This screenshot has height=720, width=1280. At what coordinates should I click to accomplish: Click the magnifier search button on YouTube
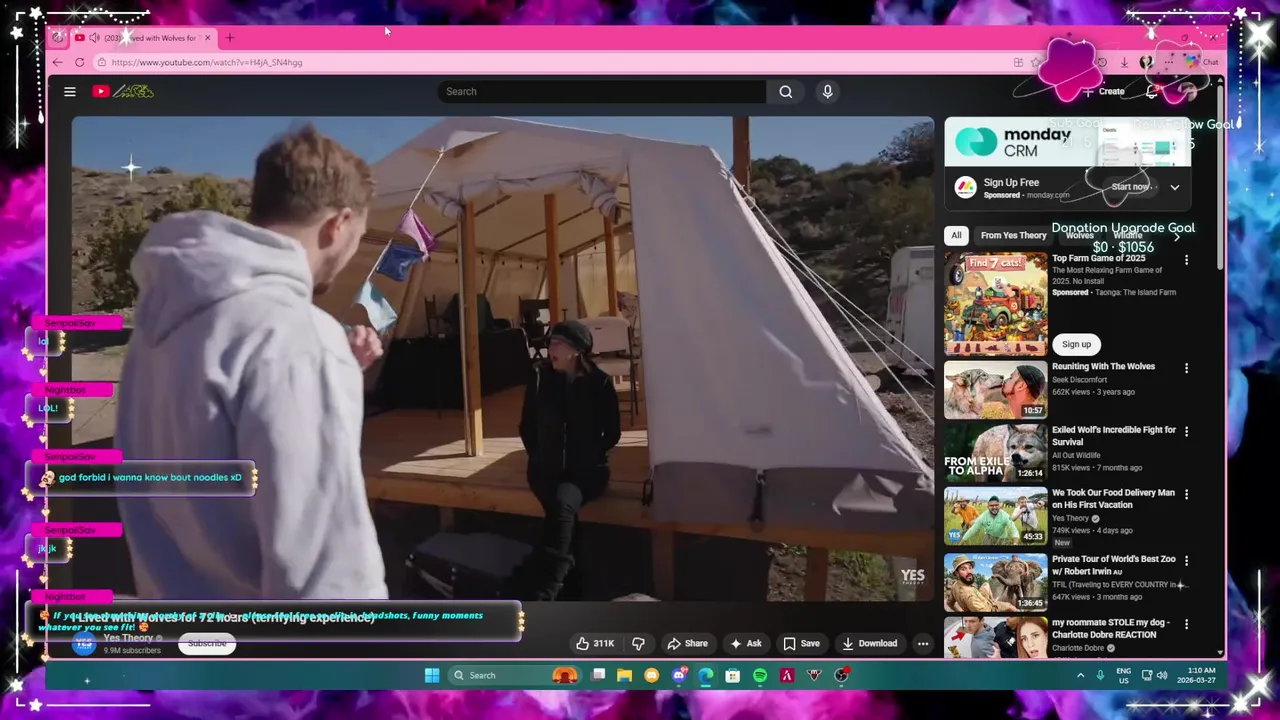[x=786, y=91]
